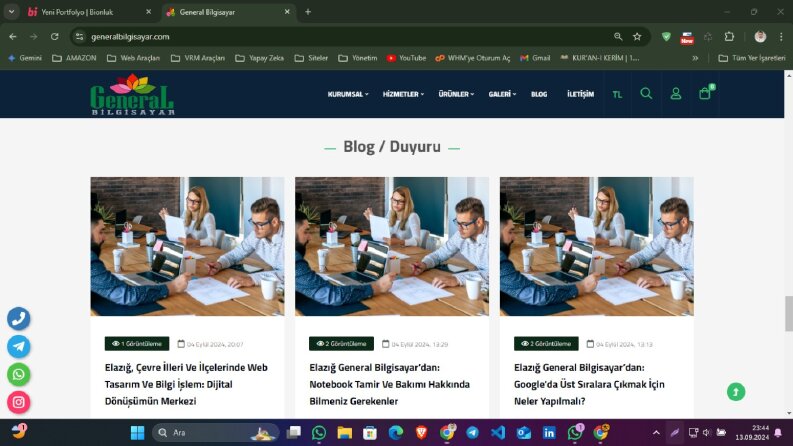Open Telegram from the taskbar

[472, 432]
